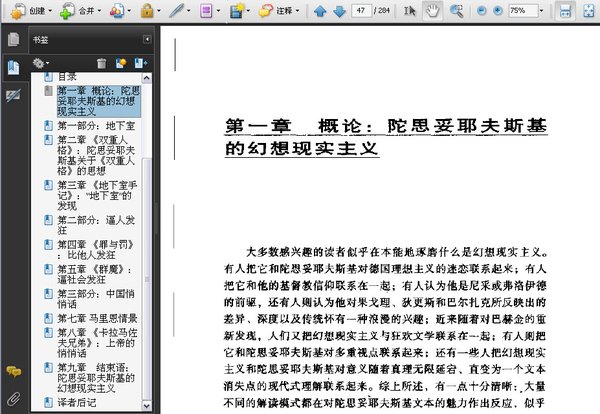Select bookmark 第三章《地下室手记》
This screenshot has height=414, width=600.
[97, 196]
